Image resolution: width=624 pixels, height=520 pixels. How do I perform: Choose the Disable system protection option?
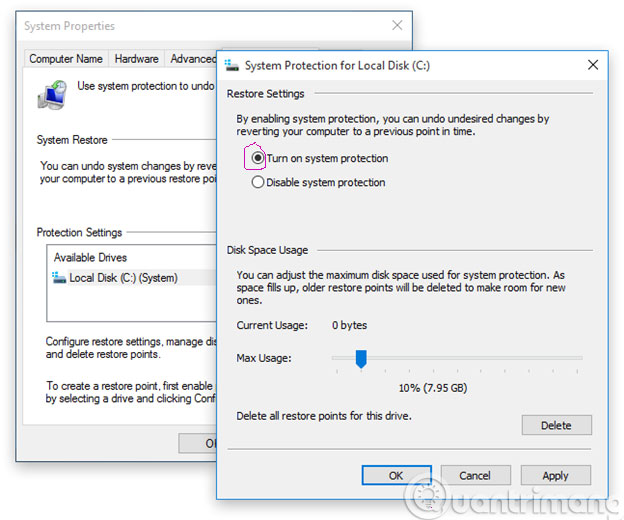258,183
